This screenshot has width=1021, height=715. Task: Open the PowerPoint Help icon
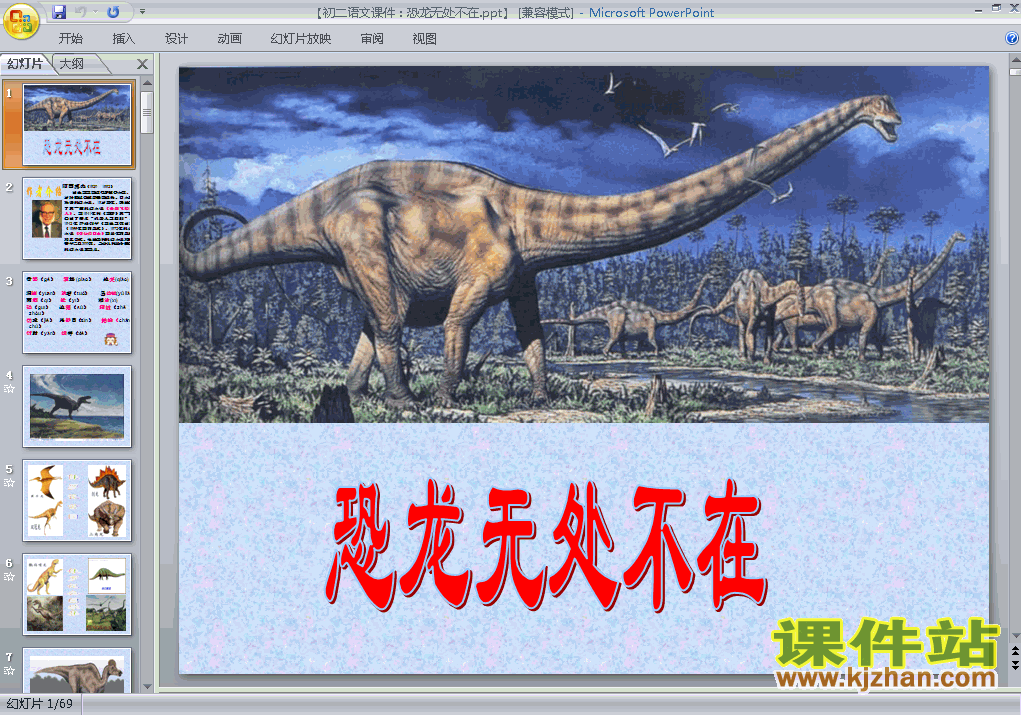tap(1012, 38)
